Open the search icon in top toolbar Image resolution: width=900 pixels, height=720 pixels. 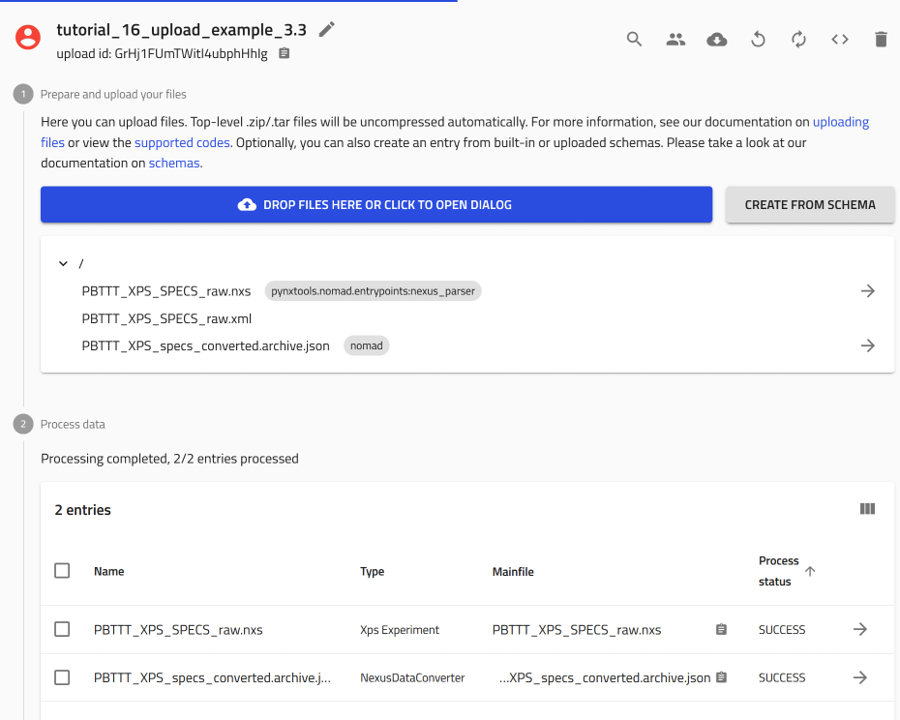[634, 39]
